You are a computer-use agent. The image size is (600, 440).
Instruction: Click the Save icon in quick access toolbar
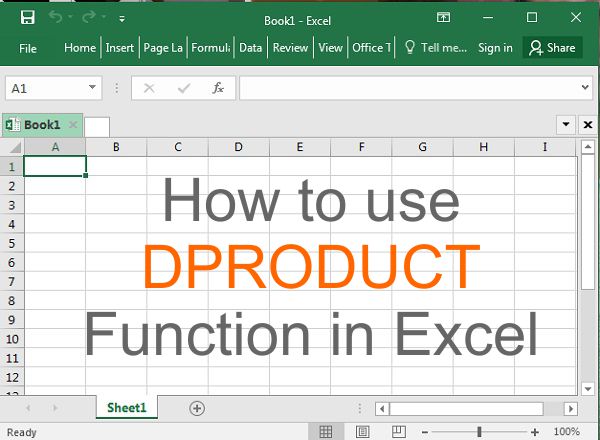click(28, 18)
